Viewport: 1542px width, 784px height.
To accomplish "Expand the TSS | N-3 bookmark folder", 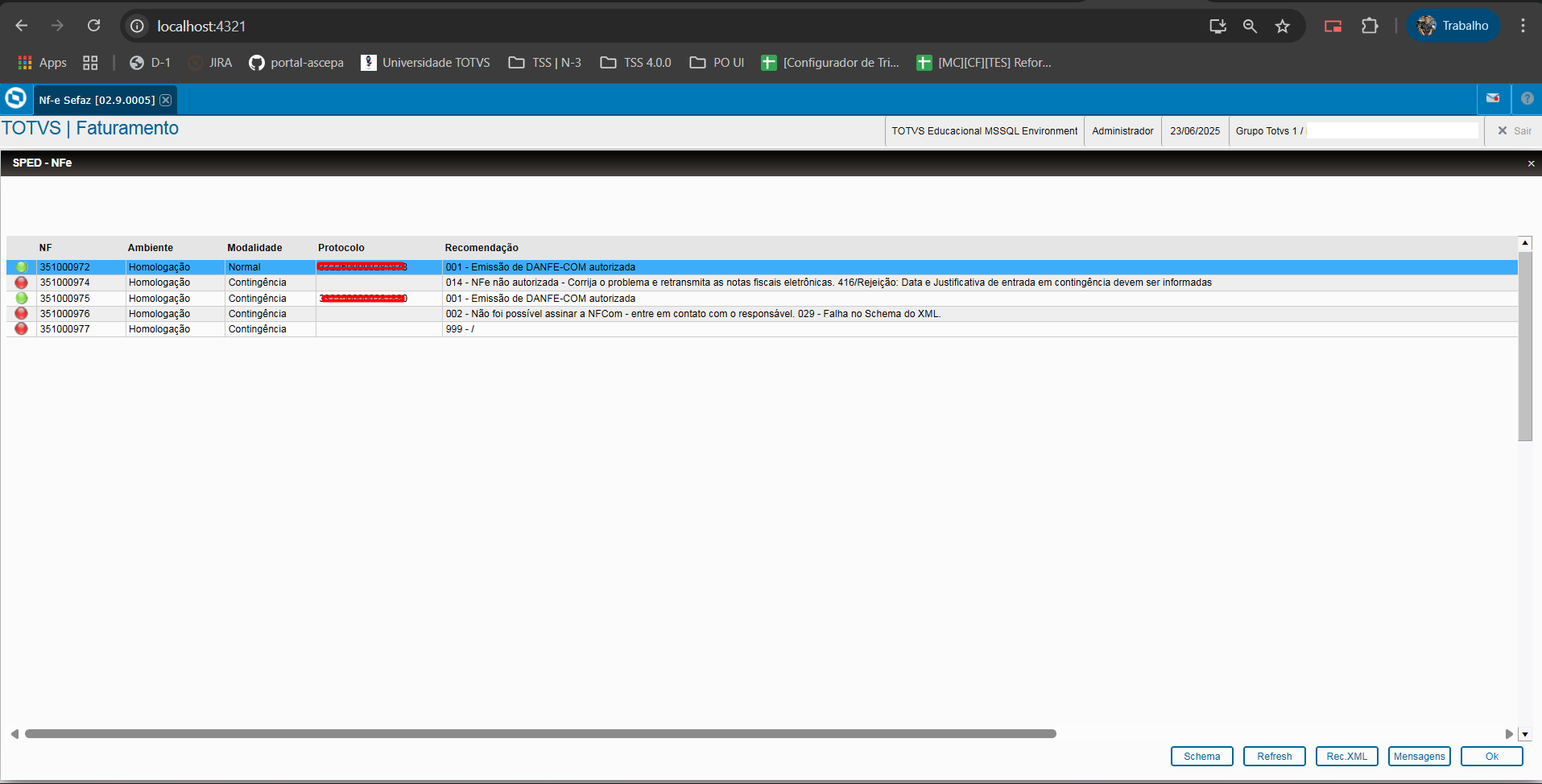I will [x=545, y=63].
